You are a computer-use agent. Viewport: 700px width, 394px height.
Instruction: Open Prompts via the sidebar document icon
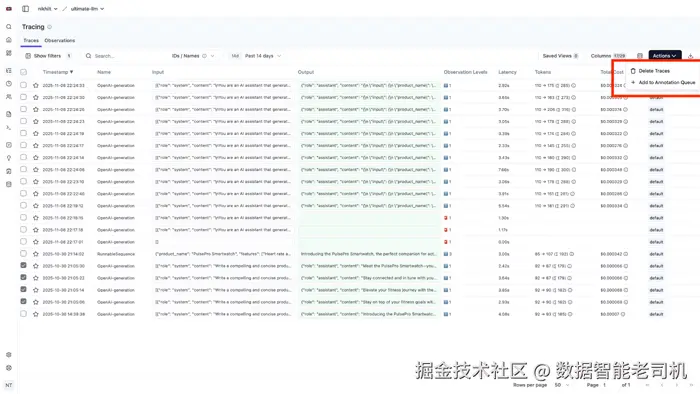point(8,114)
